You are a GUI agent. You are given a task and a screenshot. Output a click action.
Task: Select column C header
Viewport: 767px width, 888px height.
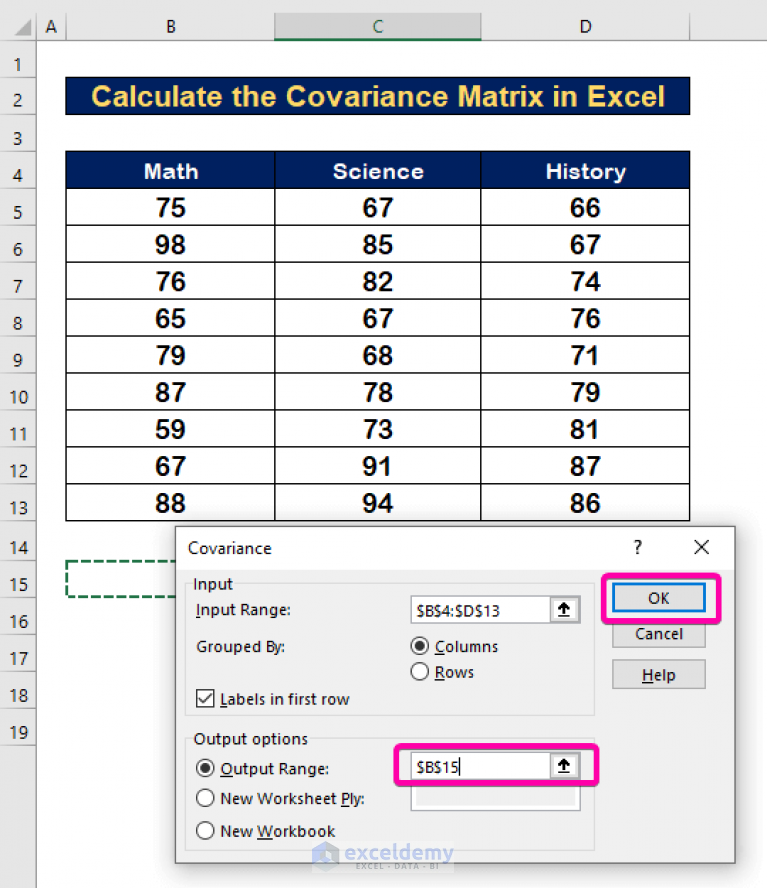378,27
